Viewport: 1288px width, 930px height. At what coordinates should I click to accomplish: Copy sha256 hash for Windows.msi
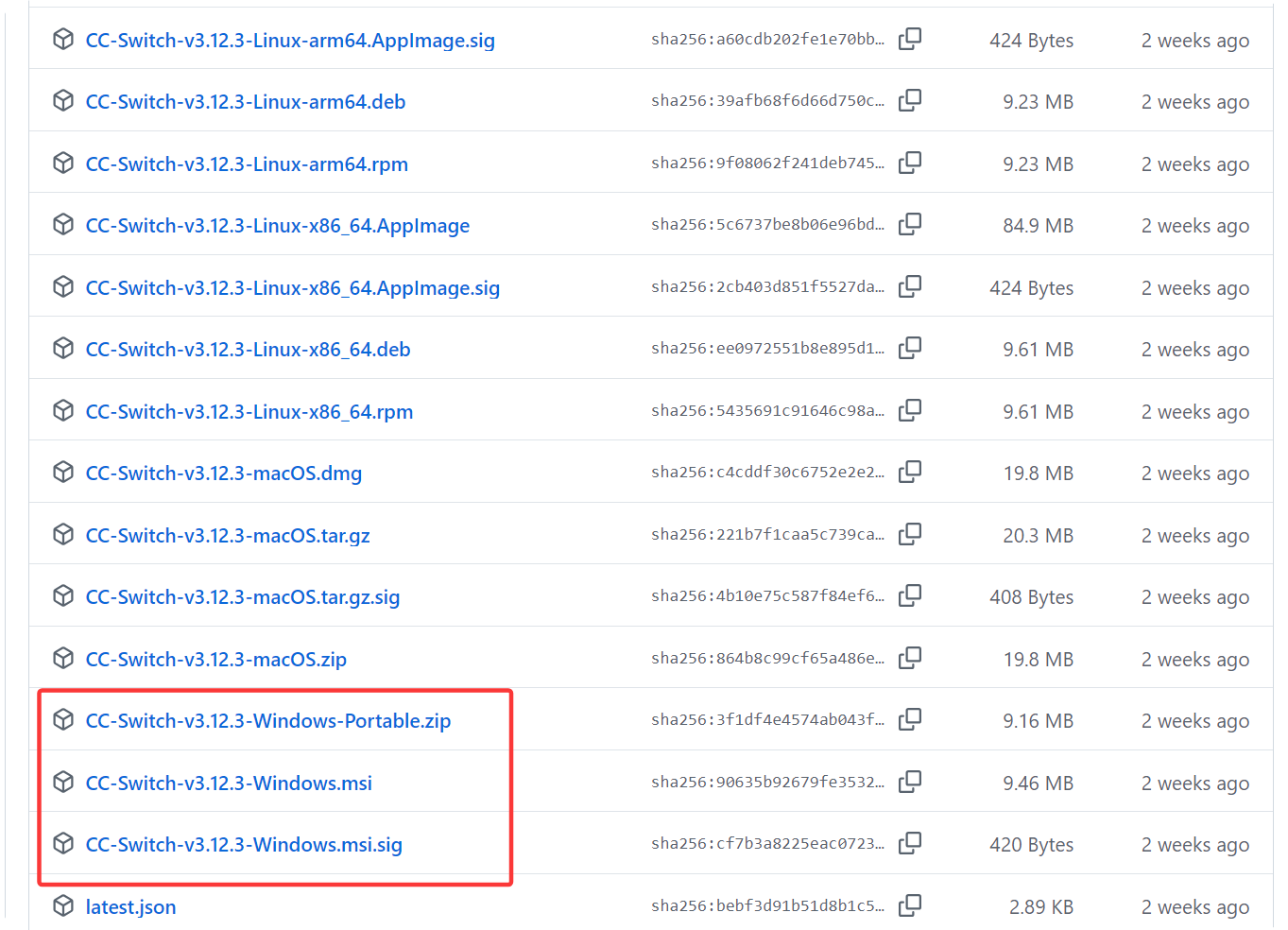coord(909,783)
